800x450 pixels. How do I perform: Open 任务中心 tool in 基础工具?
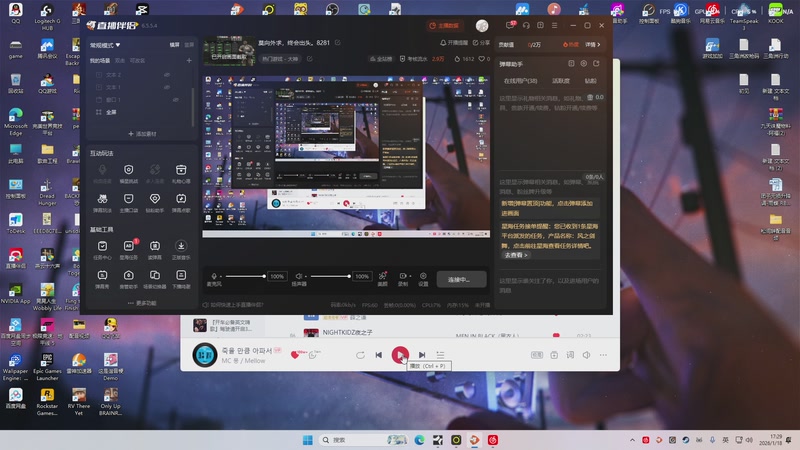[x=103, y=249]
